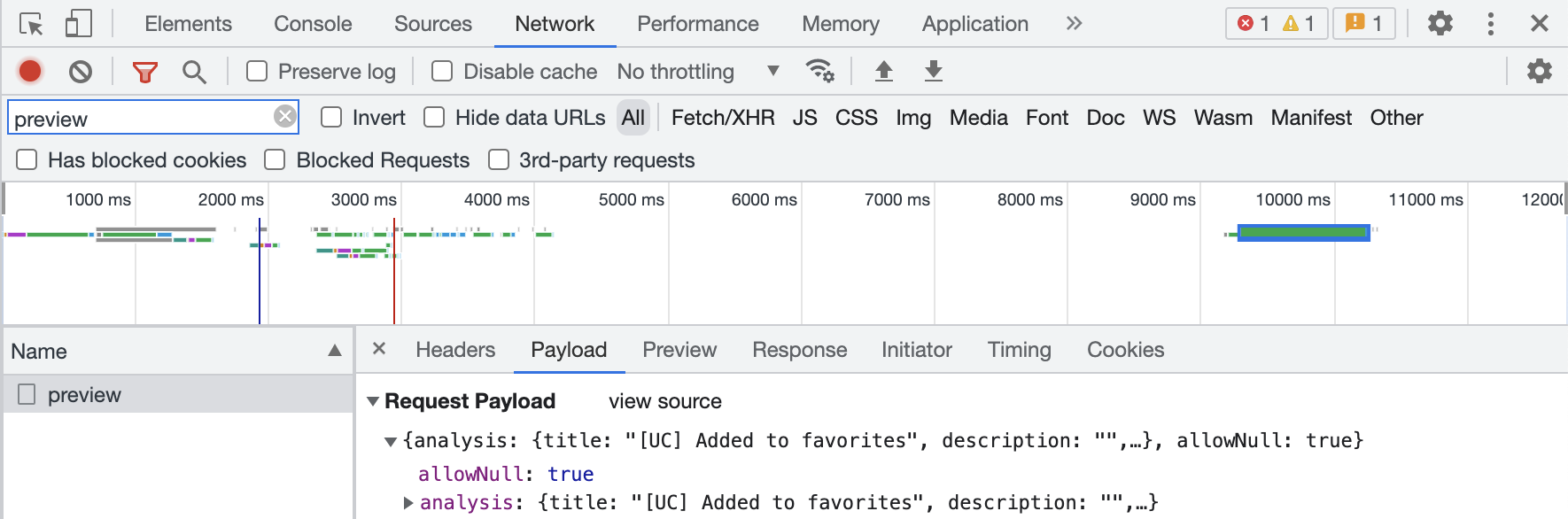Click the inspect element picker icon
This screenshot has height=519, width=1568.
pos(31,24)
